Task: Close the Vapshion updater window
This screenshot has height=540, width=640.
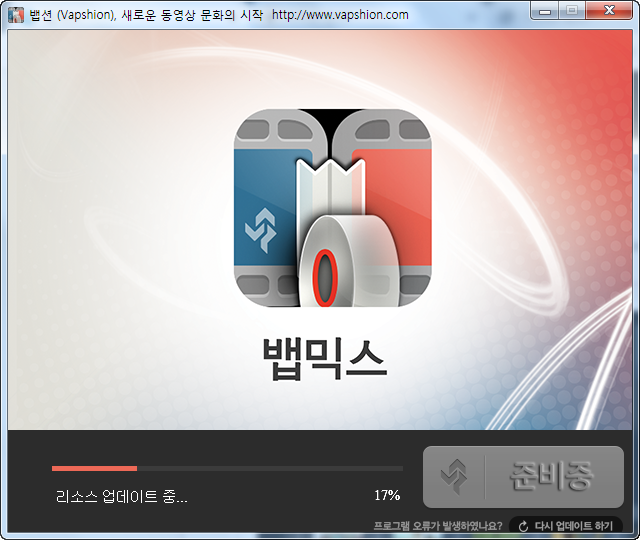Action: (x=609, y=11)
